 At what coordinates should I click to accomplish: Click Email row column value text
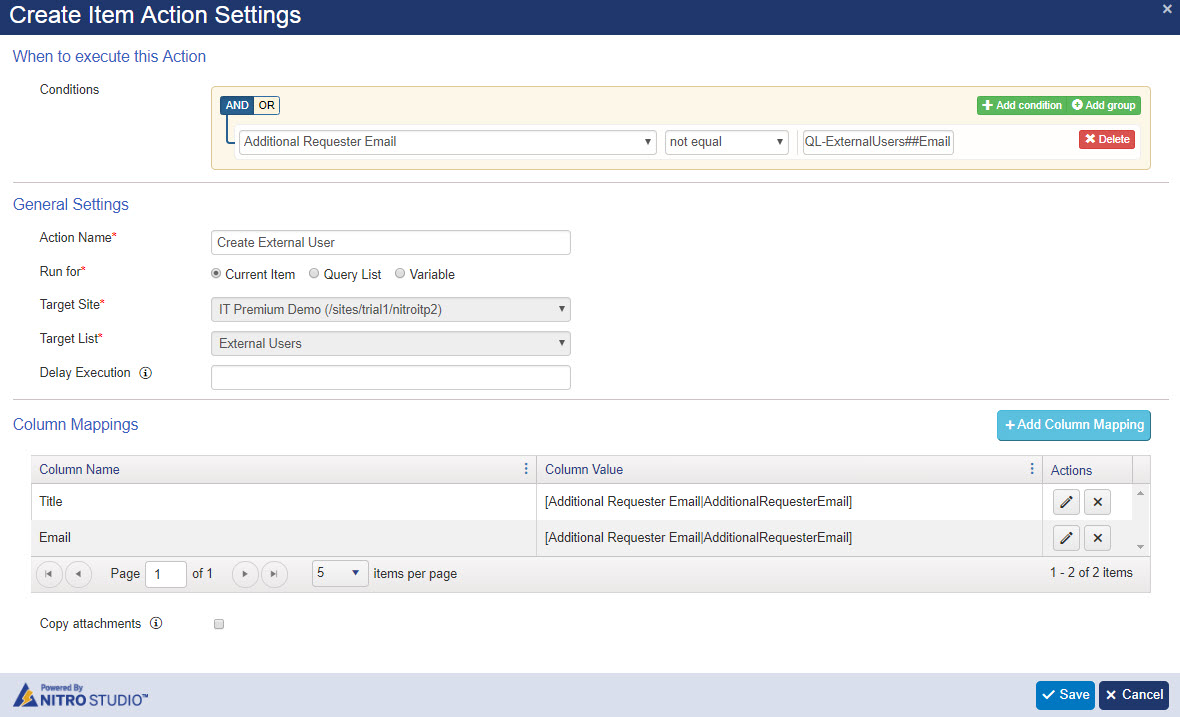pos(698,538)
